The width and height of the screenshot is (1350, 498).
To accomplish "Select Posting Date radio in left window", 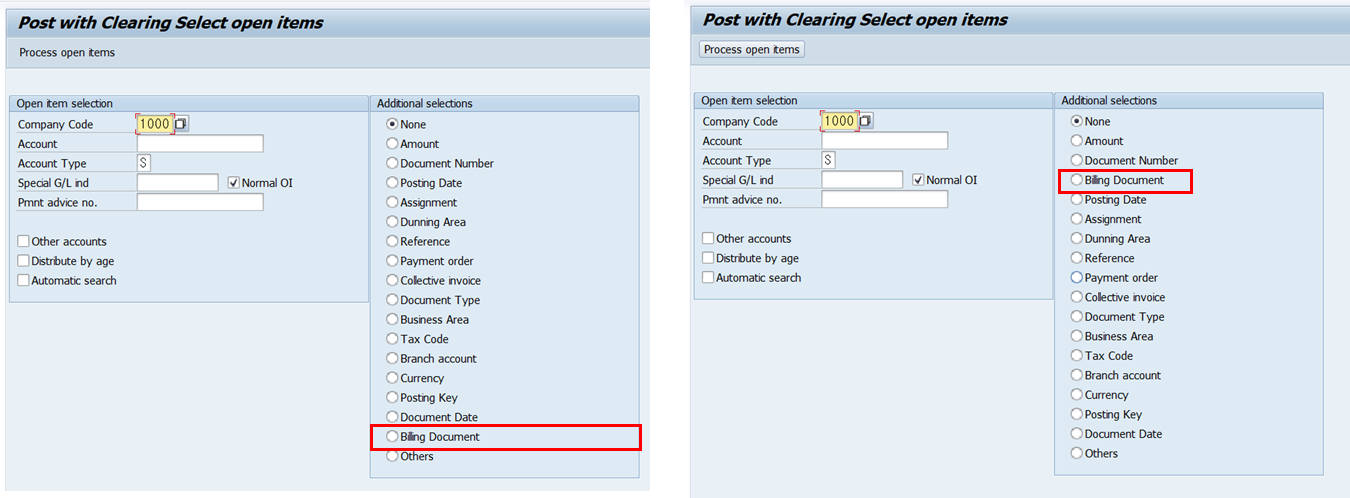I will coord(392,183).
